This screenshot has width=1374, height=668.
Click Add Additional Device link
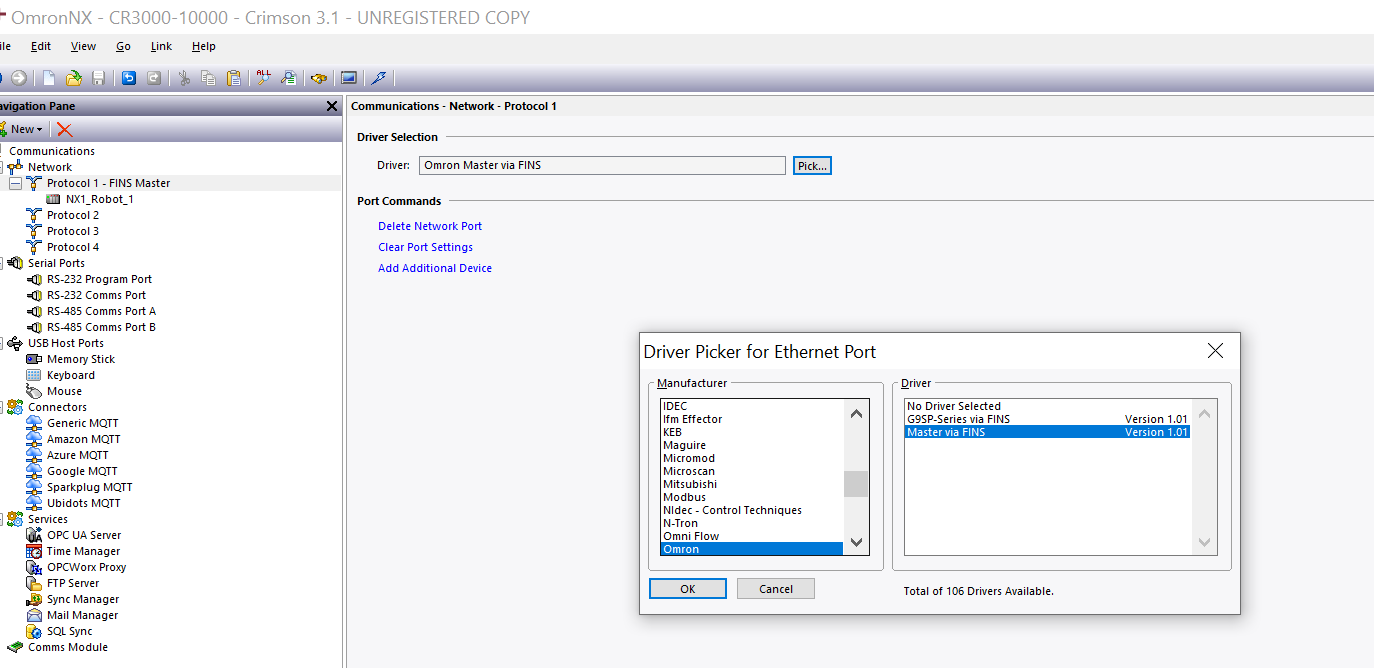point(435,268)
